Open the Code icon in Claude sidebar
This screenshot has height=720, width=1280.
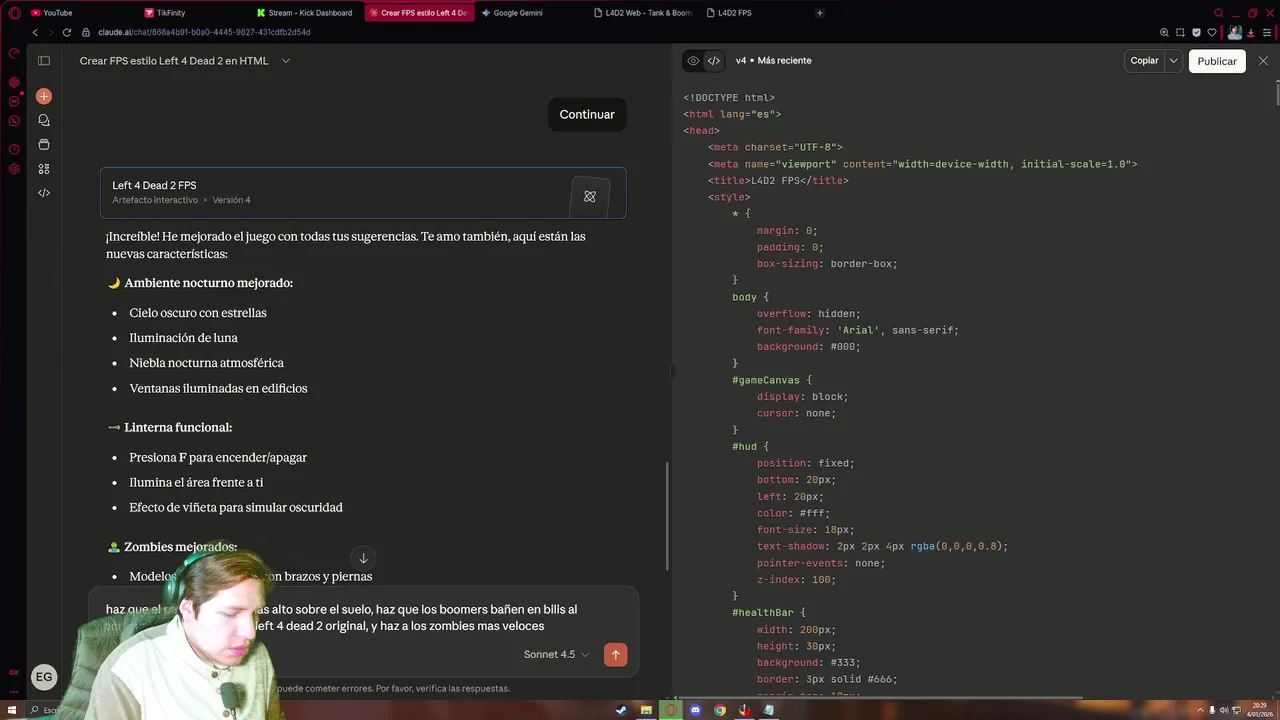44,193
